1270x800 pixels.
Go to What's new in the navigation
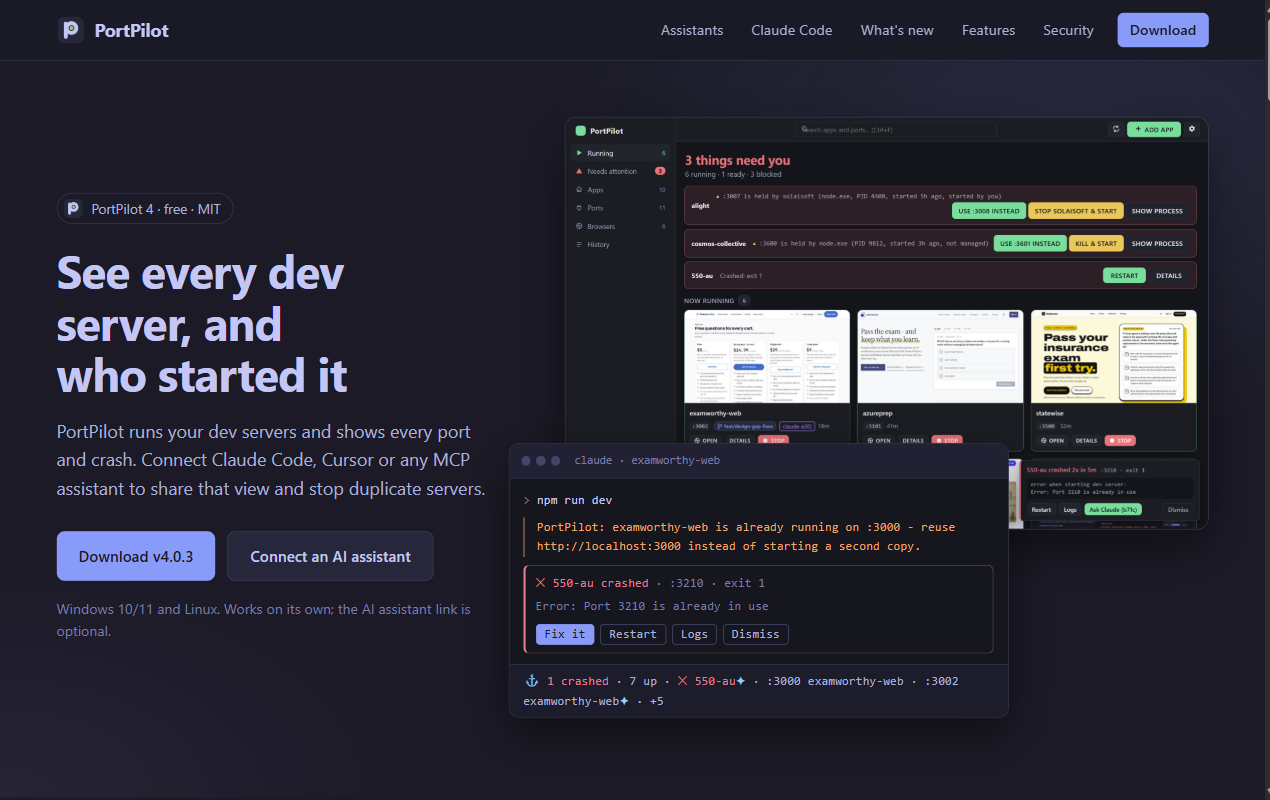[897, 30]
